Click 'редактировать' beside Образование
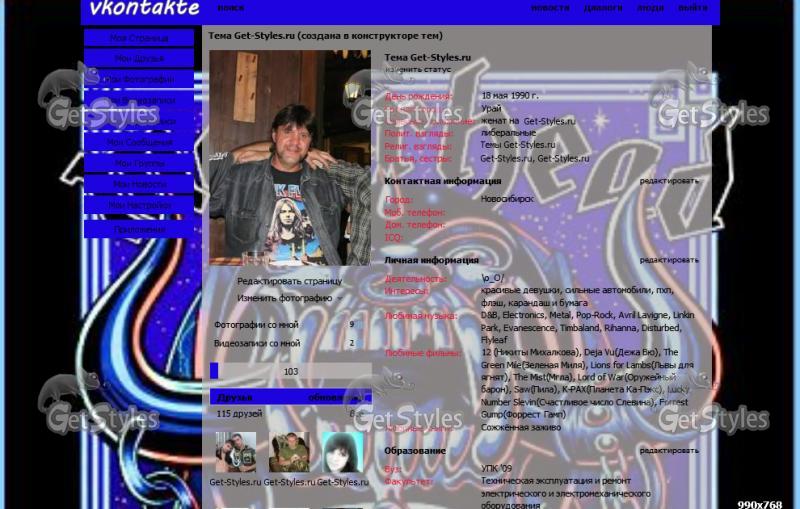Image resolution: width=800 pixels, height=509 pixels. [669, 451]
